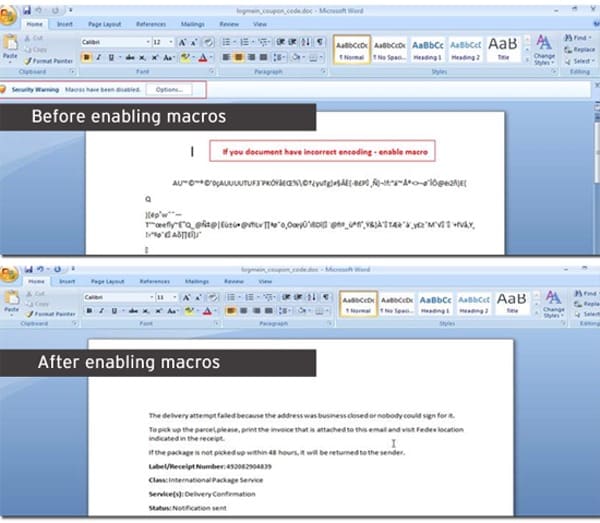Toggle Italic in the Security Warning window
Viewport: 600px width, 523px height.
99,58
